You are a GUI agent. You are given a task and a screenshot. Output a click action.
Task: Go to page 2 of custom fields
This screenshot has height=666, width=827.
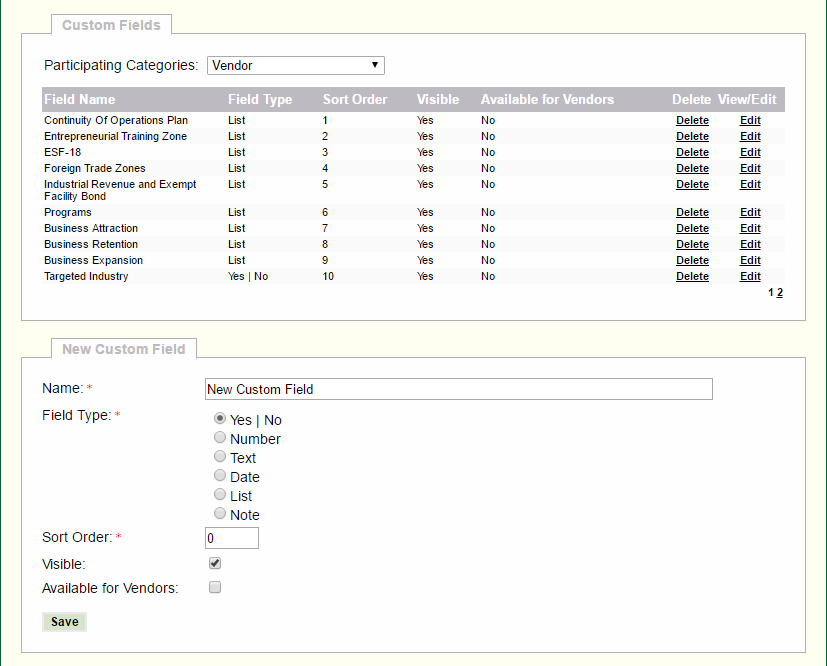pyautogui.click(x=780, y=293)
